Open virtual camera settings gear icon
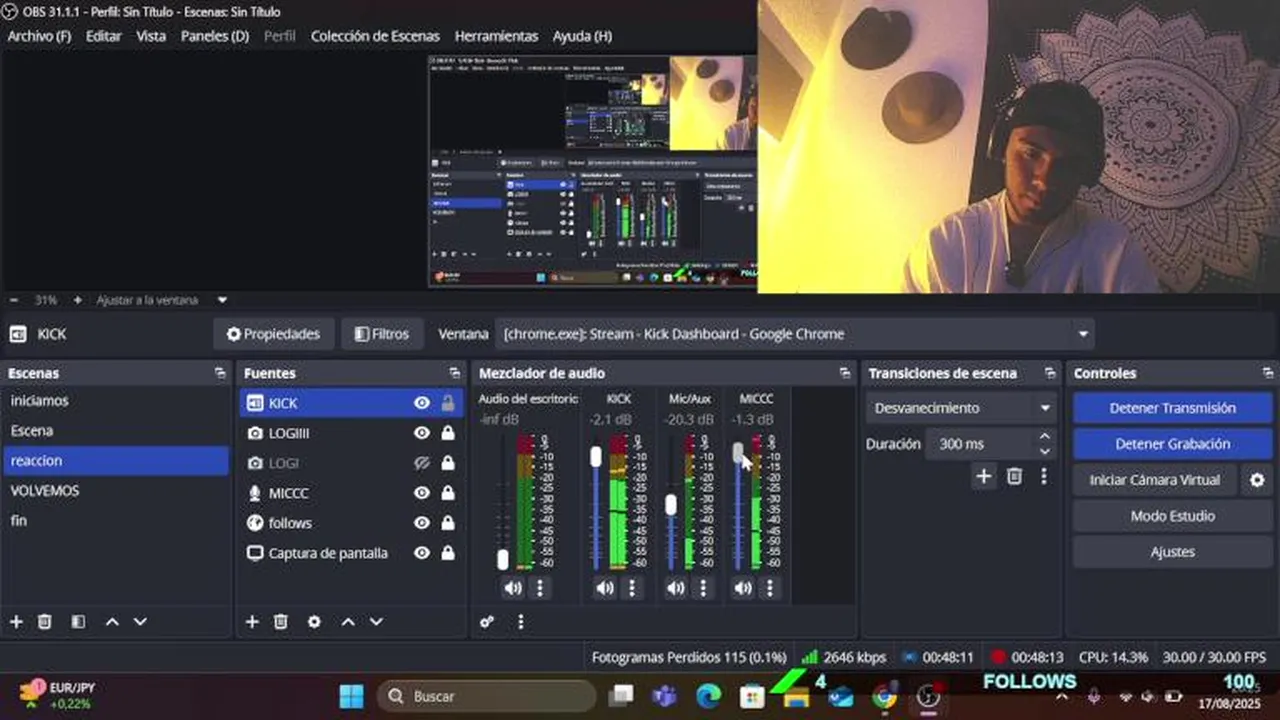The height and width of the screenshot is (720, 1280). tap(1257, 480)
